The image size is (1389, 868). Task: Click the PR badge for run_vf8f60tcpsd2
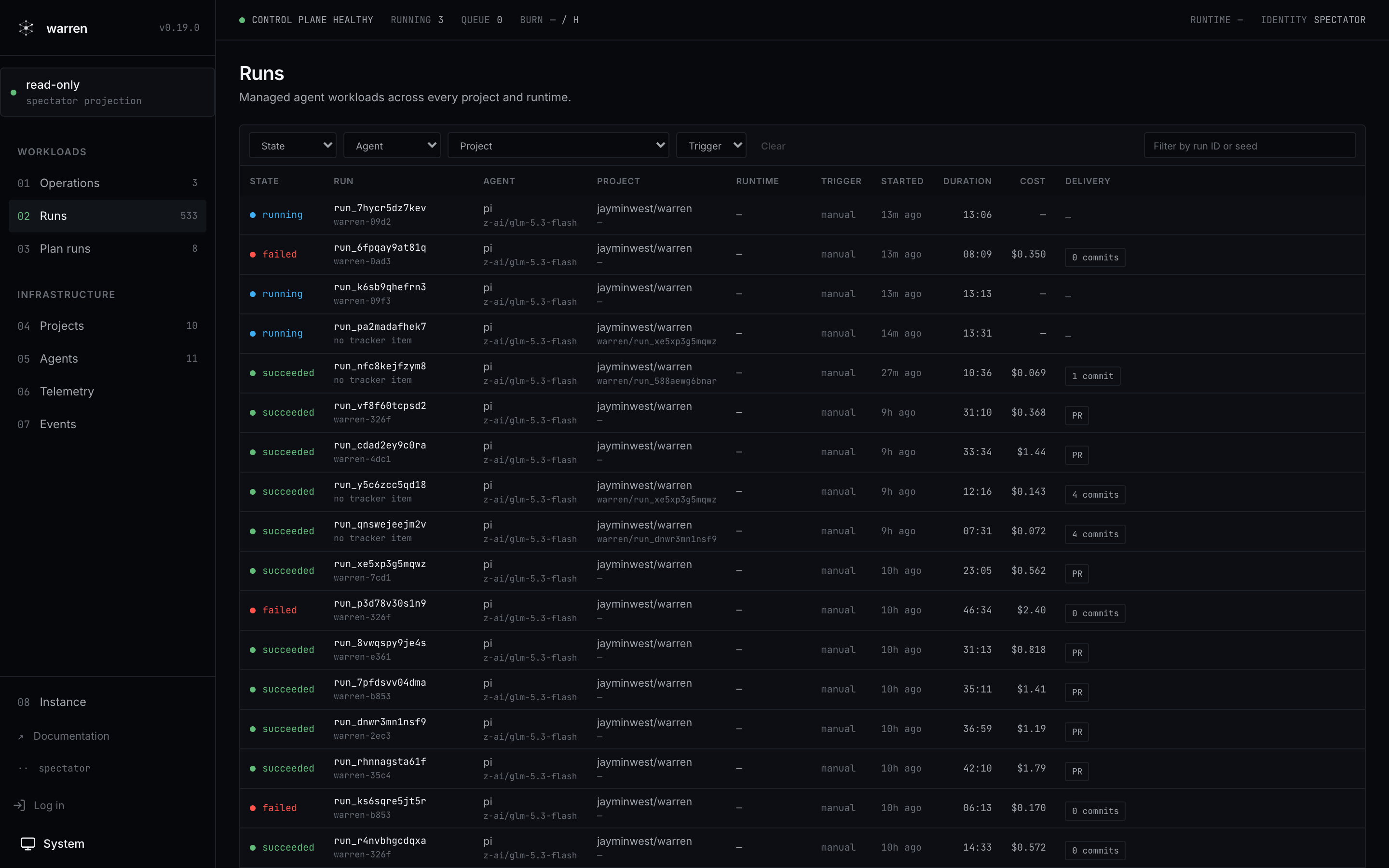(x=1077, y=416)
